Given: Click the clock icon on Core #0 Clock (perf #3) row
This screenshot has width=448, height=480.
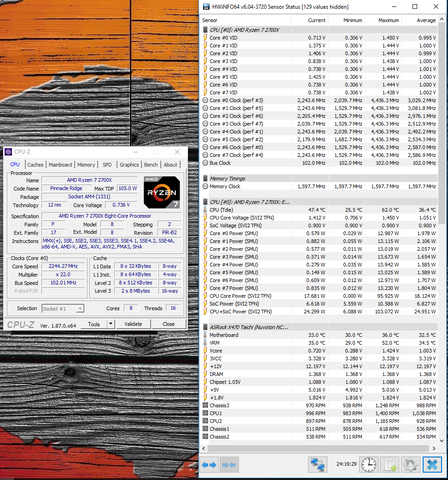Looking at the screenshot, I should tap(205, 100).
